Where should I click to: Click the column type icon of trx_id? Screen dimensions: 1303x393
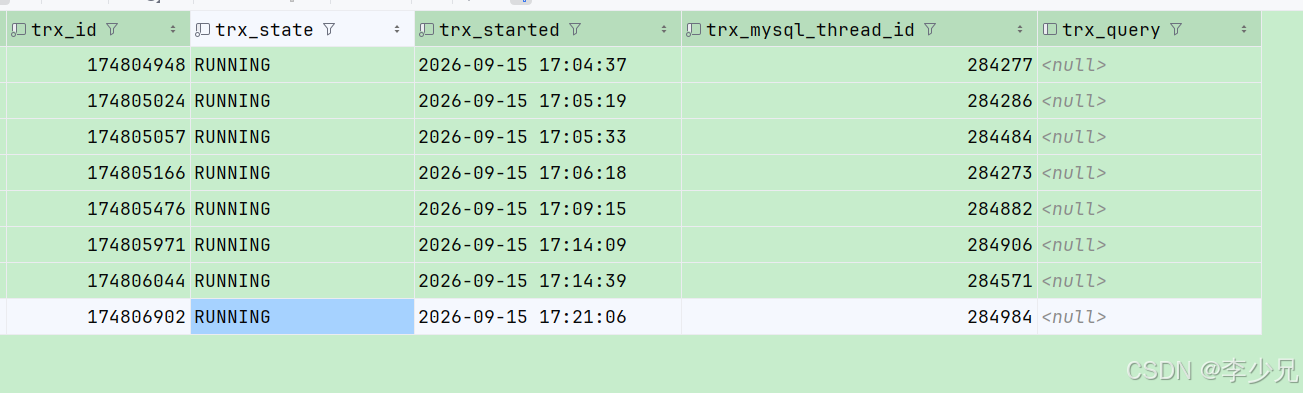point(19,30)
